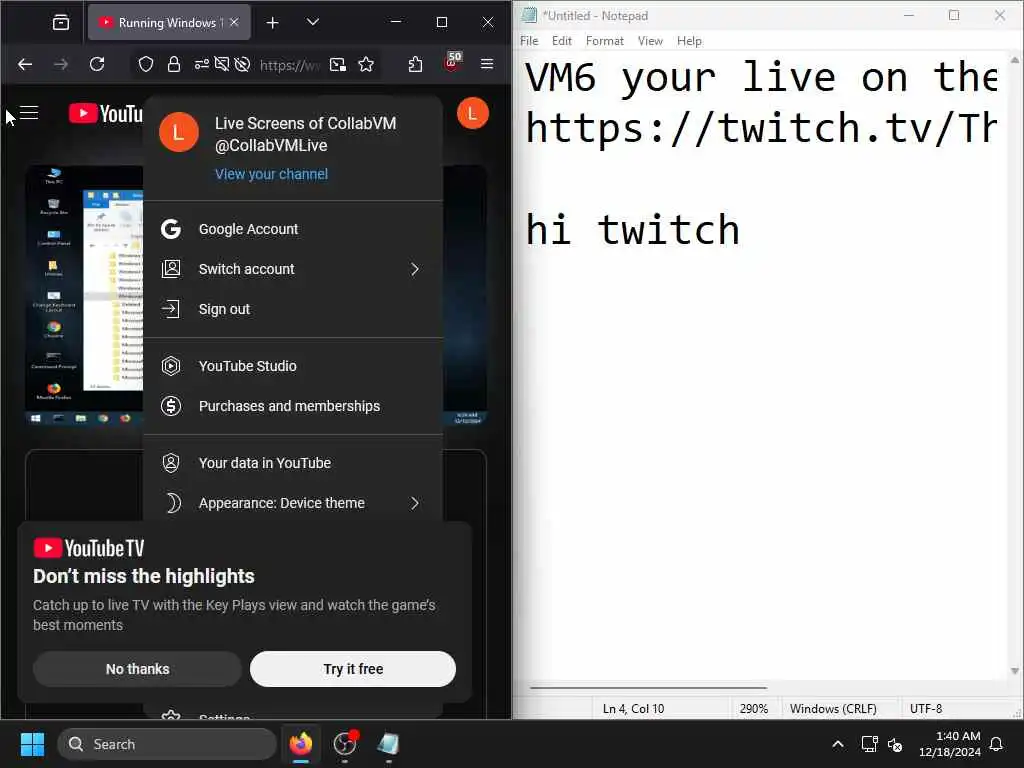The width and height of the screenshot is (1024, 768).
Task: Click the 290% zoom status in Notepad
Action: point(754,709)
